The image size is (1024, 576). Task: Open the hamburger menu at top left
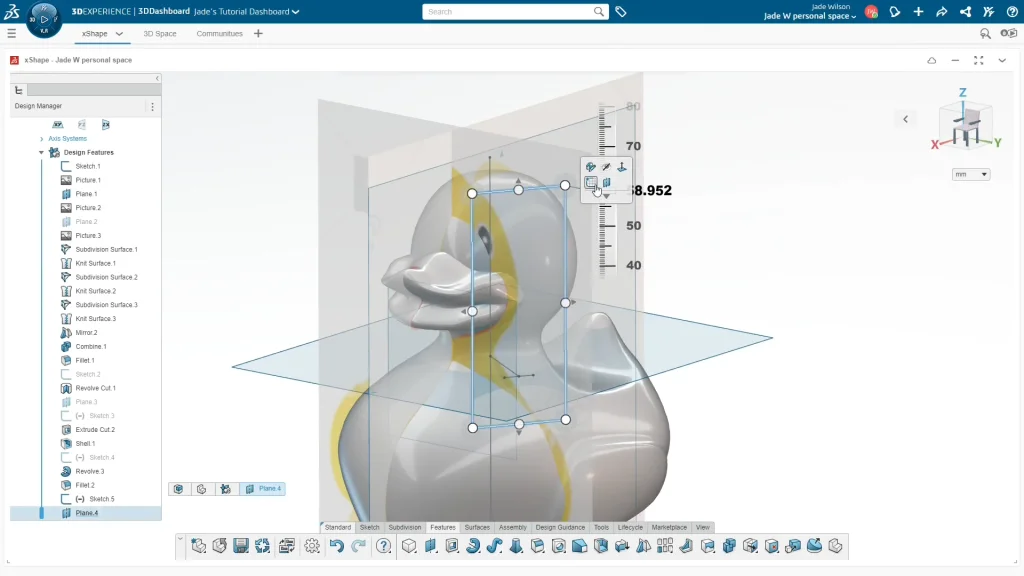12,33
